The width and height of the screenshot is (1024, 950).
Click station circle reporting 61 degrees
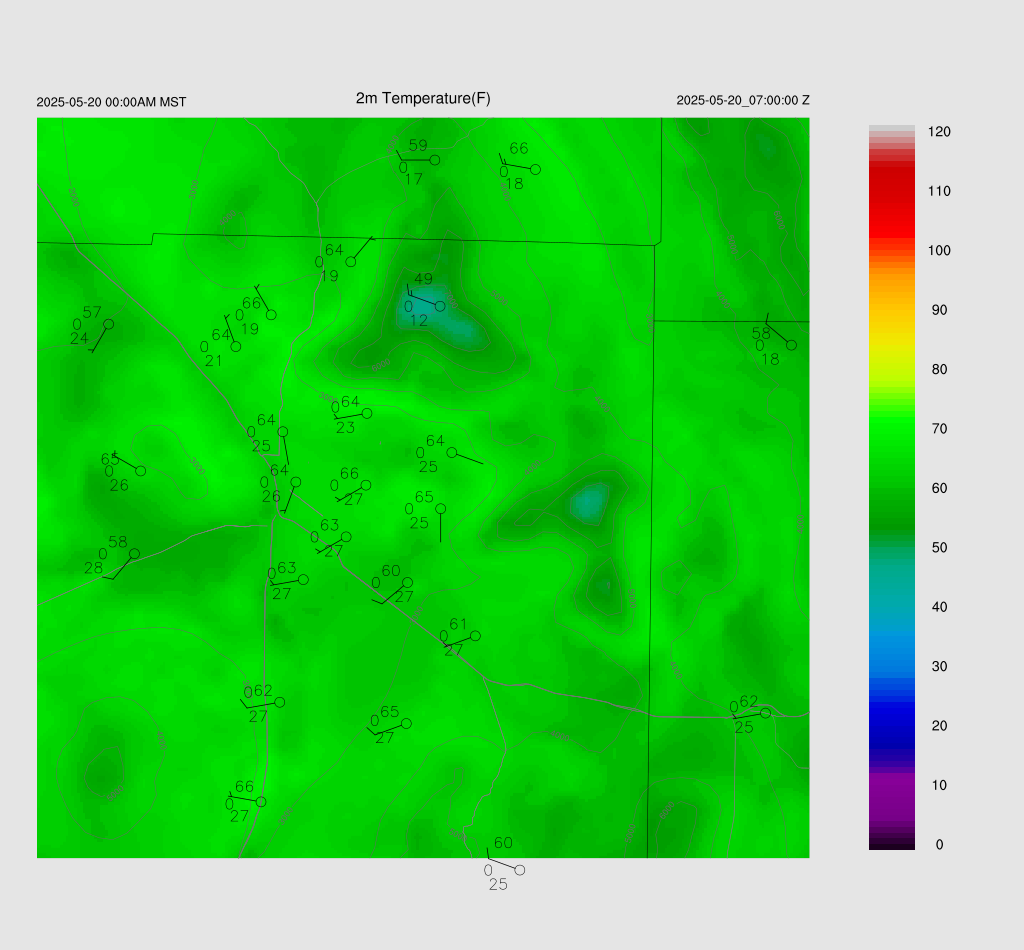tap(475, 636)
